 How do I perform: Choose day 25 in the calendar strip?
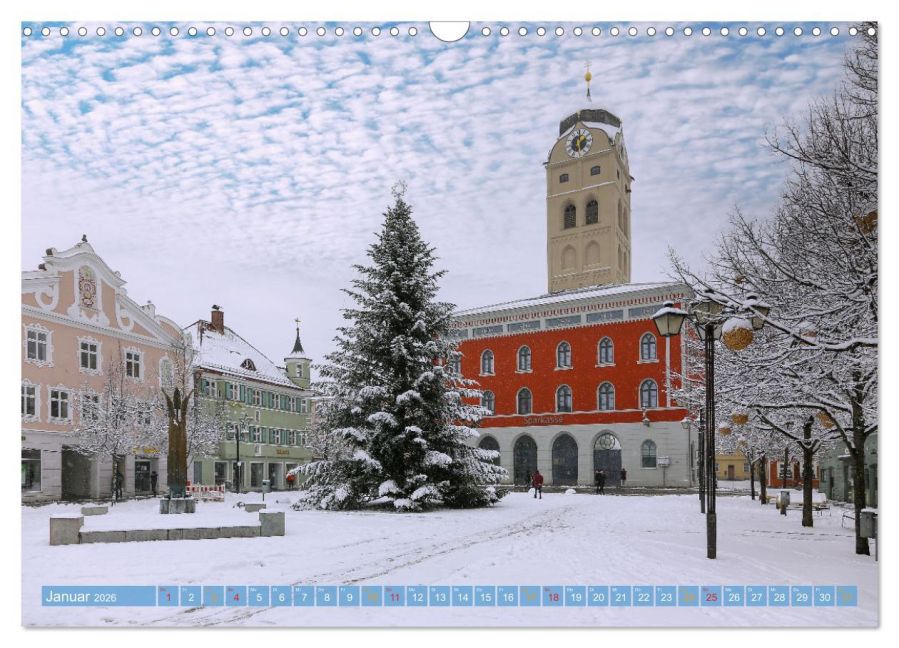click(x=711, y=597)
